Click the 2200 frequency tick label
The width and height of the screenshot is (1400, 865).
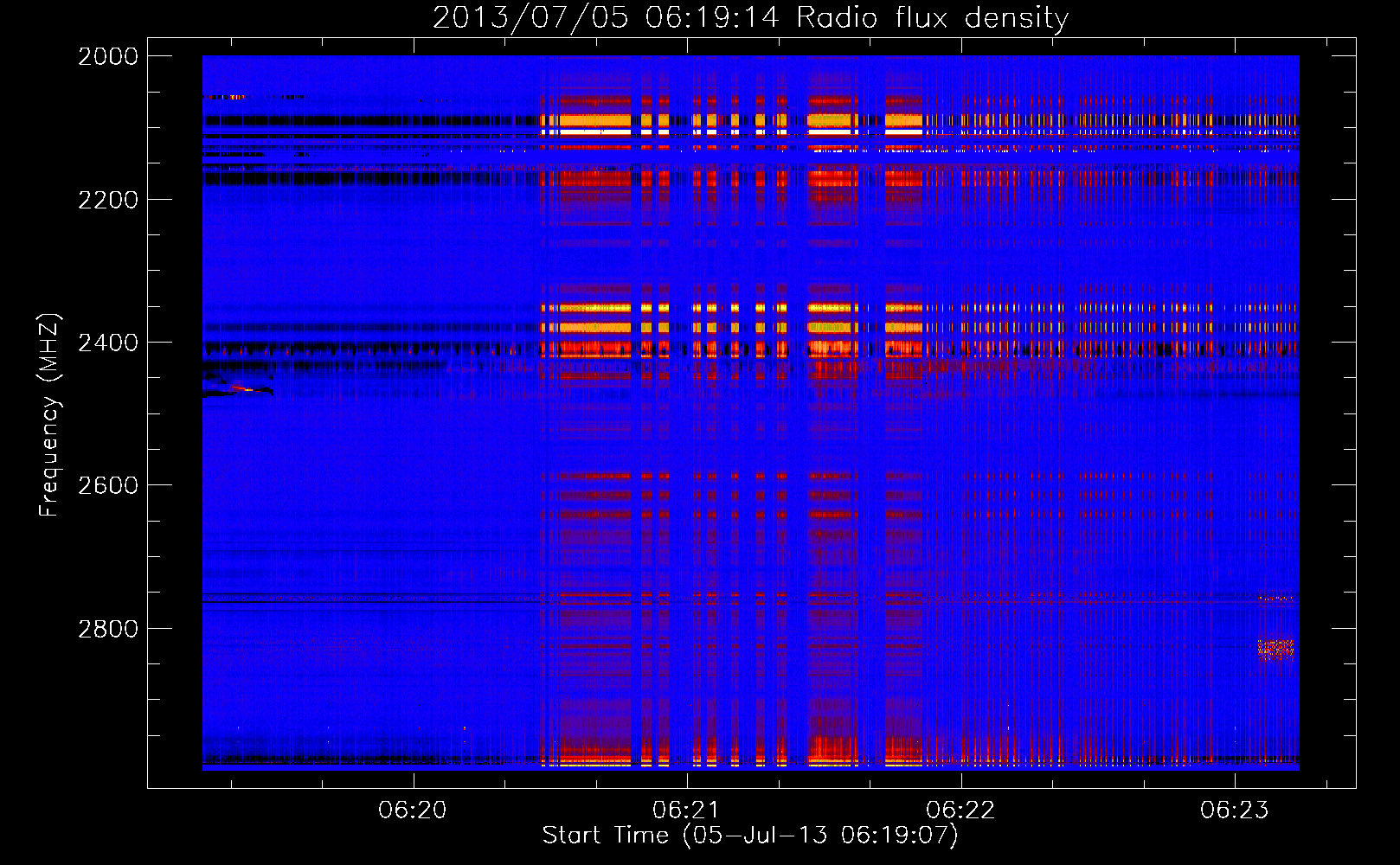pyautogui.click(x=108, y=200)
